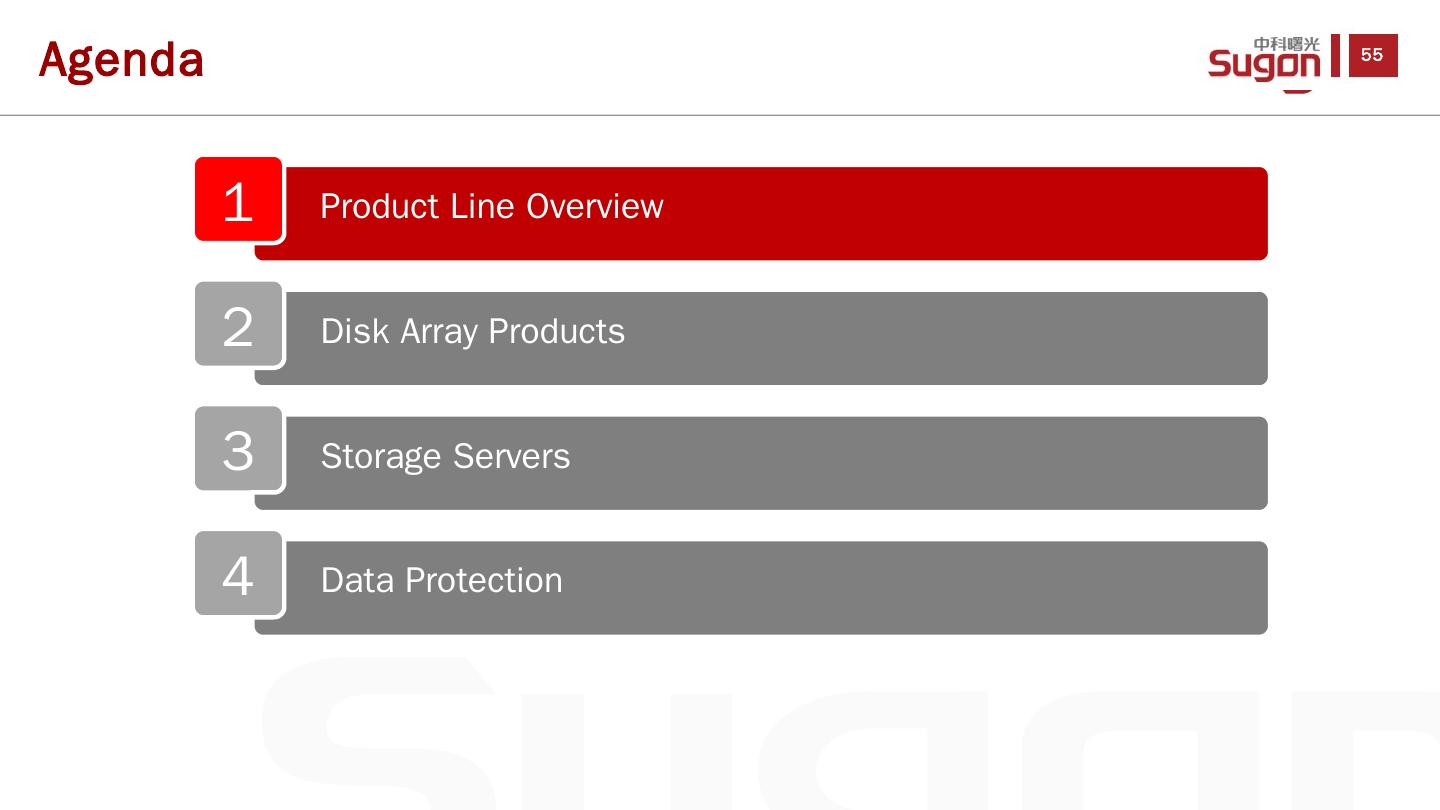This screenshot has height=810, width=1440.
Task: Select the gray number 4 box
Action: pos(238,575)
